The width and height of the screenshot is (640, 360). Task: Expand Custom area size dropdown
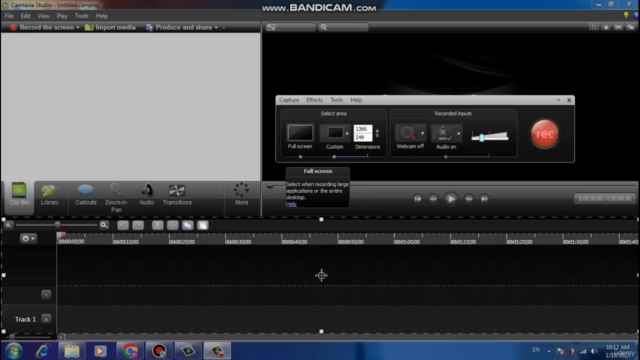tap(347, 133)
